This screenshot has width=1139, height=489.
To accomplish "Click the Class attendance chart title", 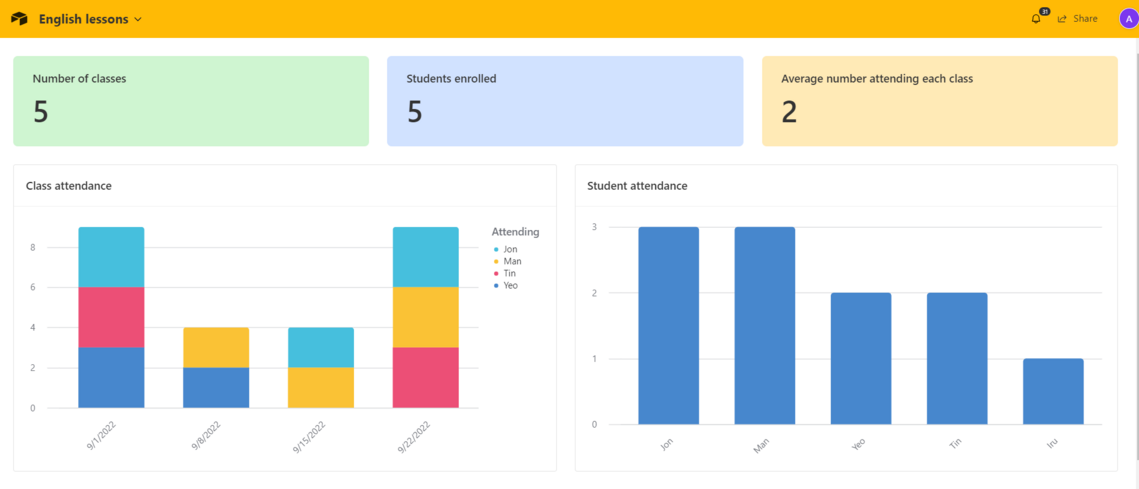I will click(69, 186).
